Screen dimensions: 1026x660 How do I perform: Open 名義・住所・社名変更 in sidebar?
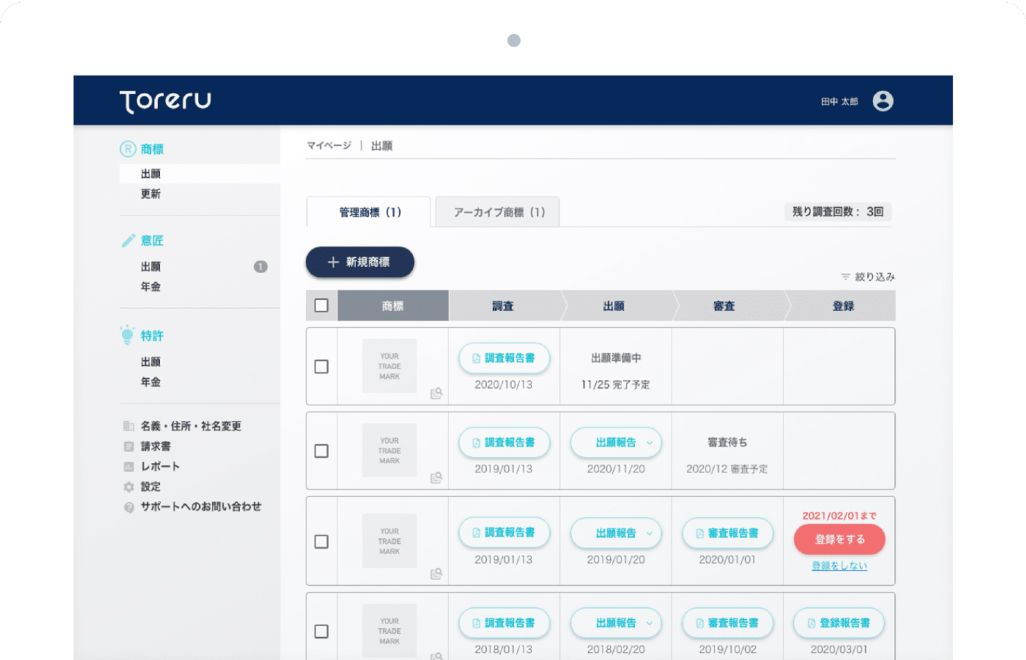[x=190, y=426]
